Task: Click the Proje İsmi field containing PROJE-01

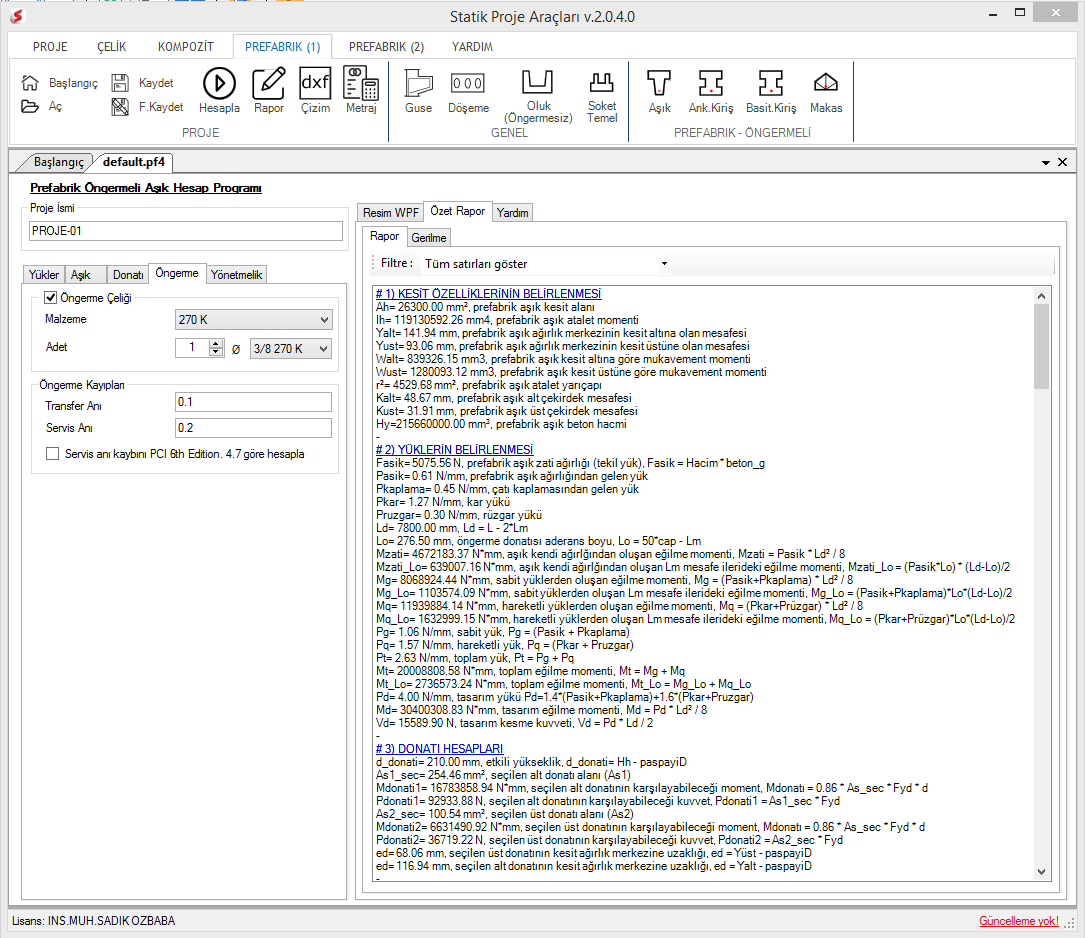Action: coord(185,231)
